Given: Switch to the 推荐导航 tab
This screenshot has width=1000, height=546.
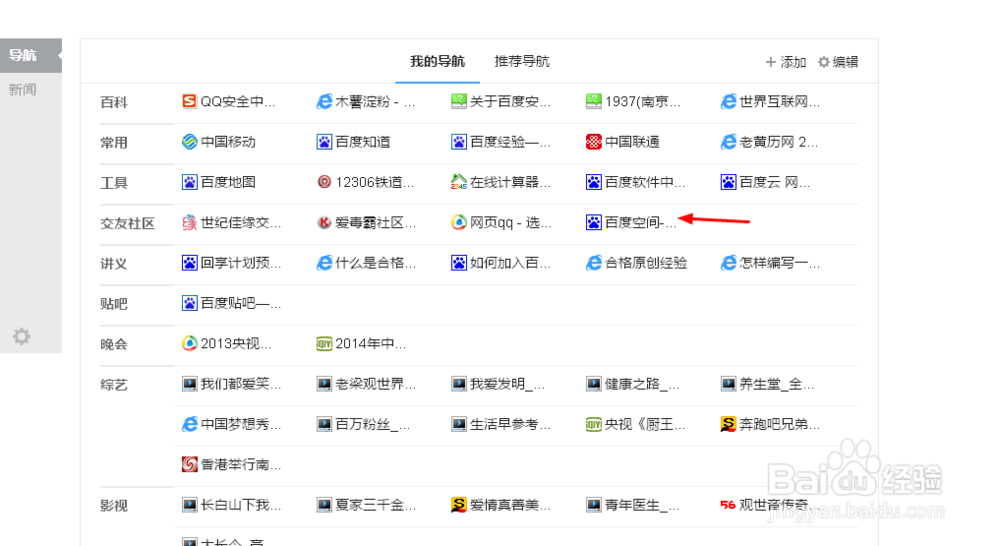Looking at the screenshot, I should (x=522, y=61).
